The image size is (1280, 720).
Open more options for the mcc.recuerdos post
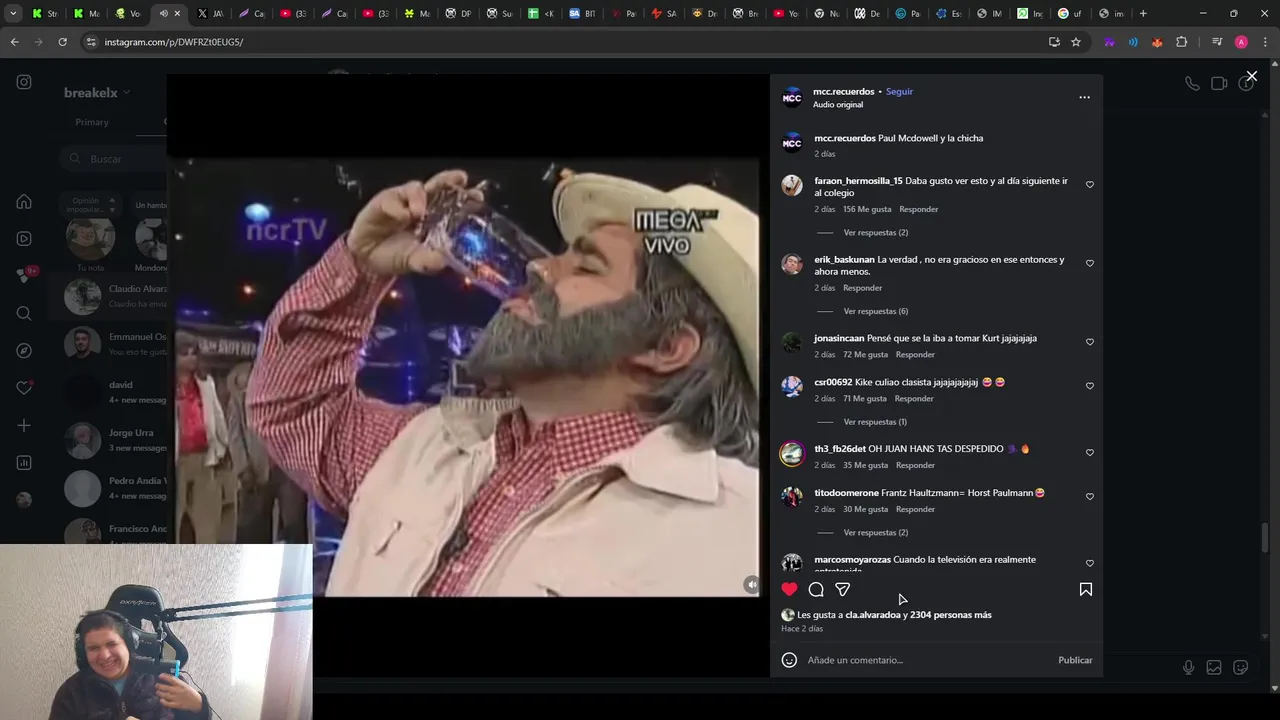pyautogui.click(x=1084, y=97)
